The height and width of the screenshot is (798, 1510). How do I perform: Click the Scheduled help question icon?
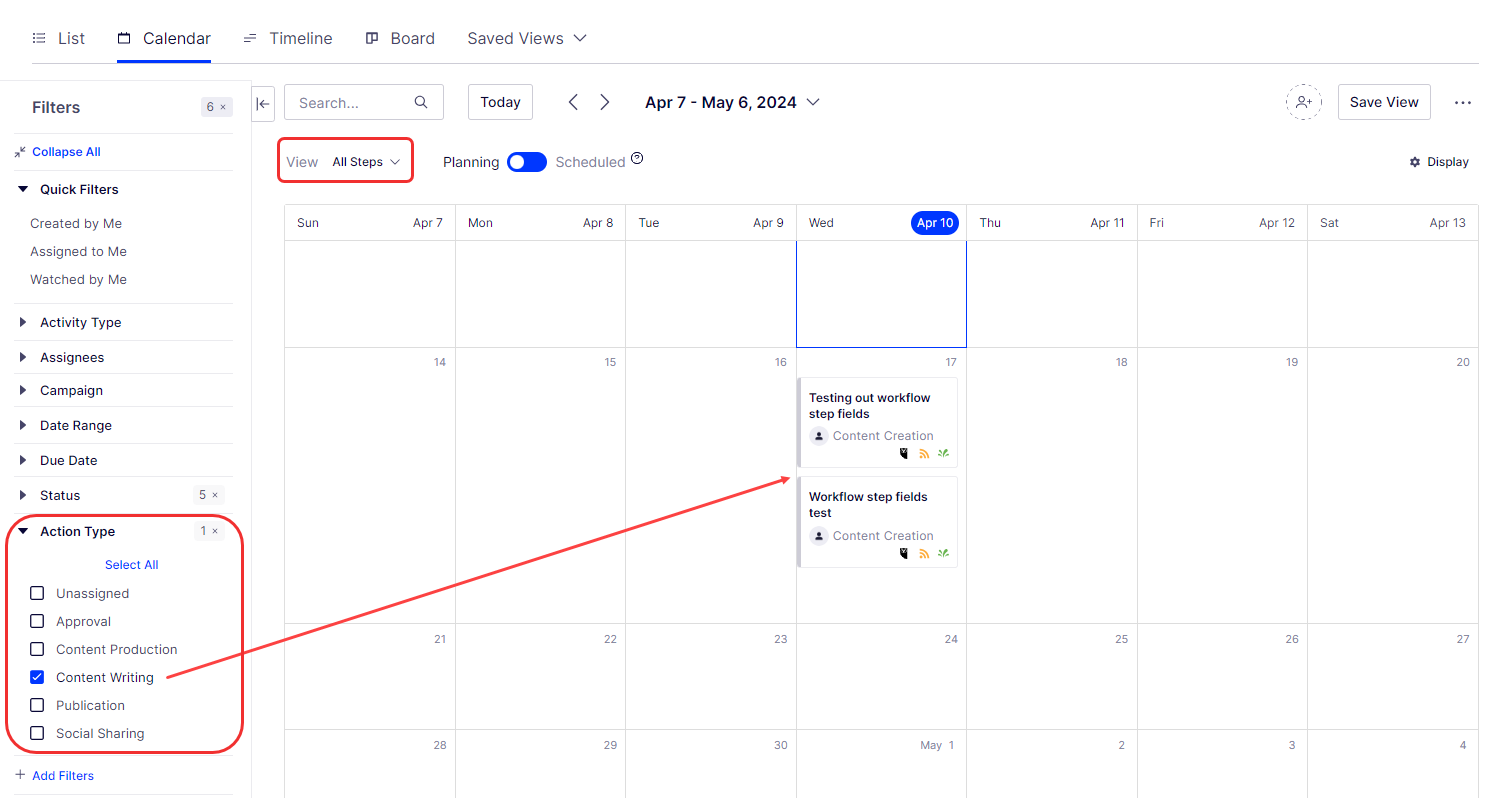637,159
